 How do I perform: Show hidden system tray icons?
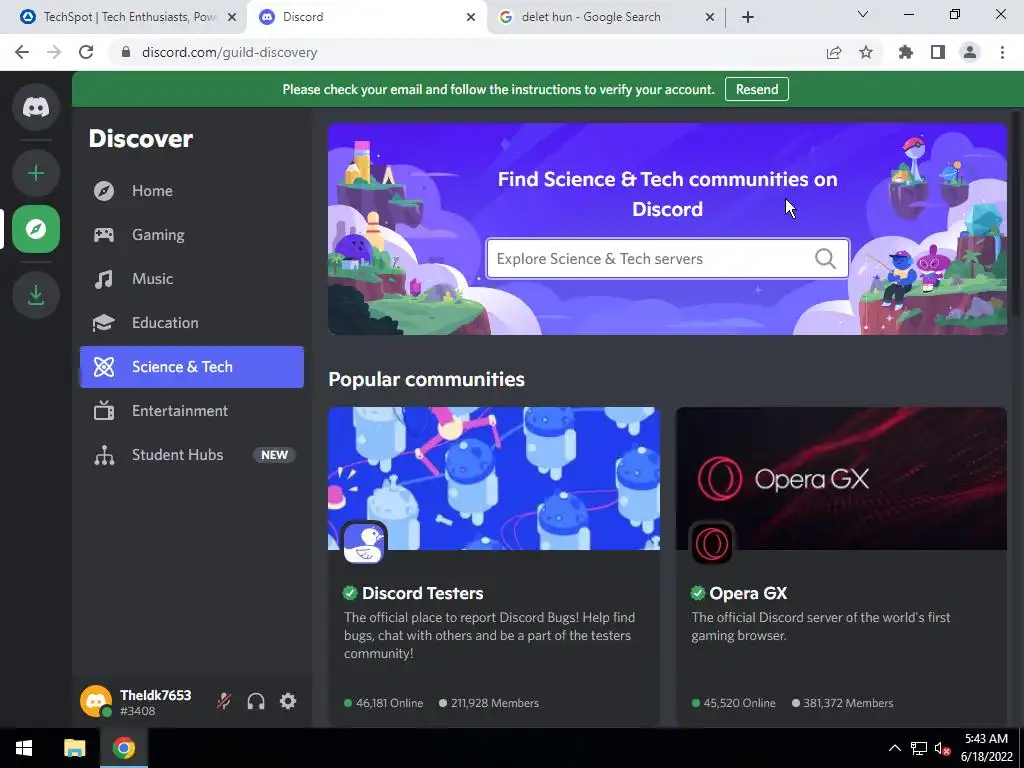[895, 748]
